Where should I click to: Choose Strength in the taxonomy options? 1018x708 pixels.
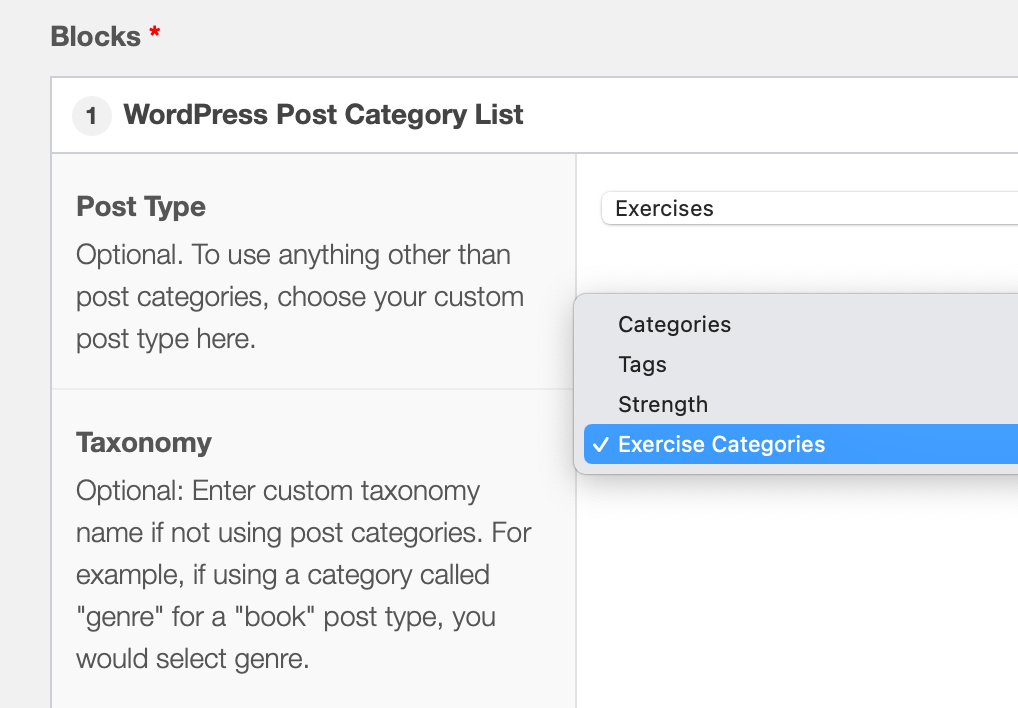(663, 404)
